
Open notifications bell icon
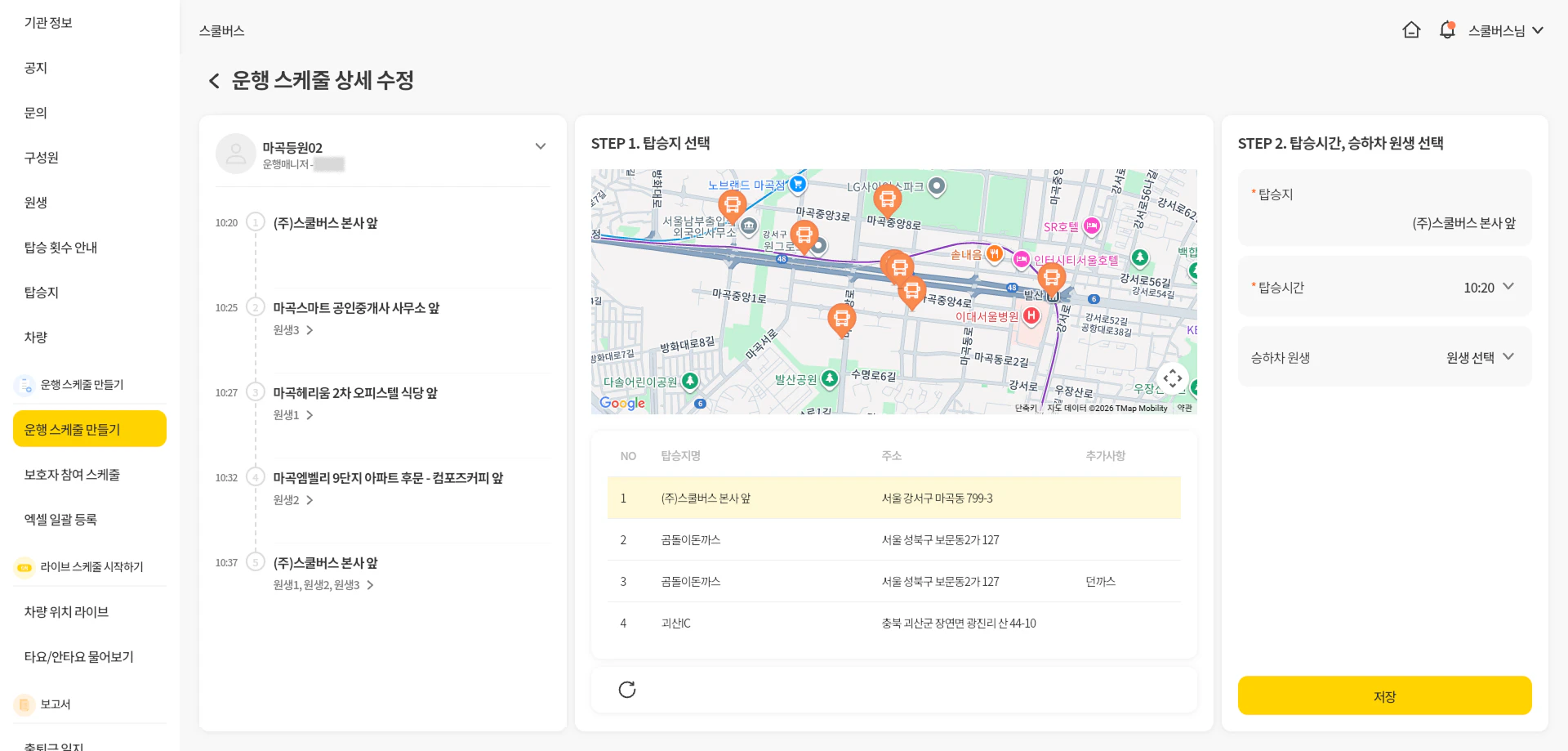1447,30
